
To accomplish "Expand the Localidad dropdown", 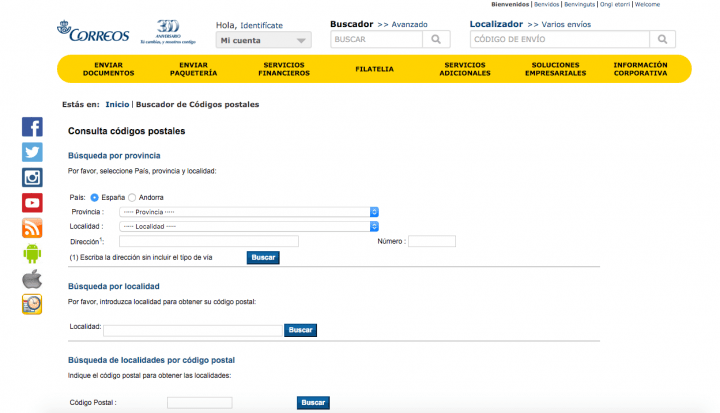I will [x=248, y=226].
